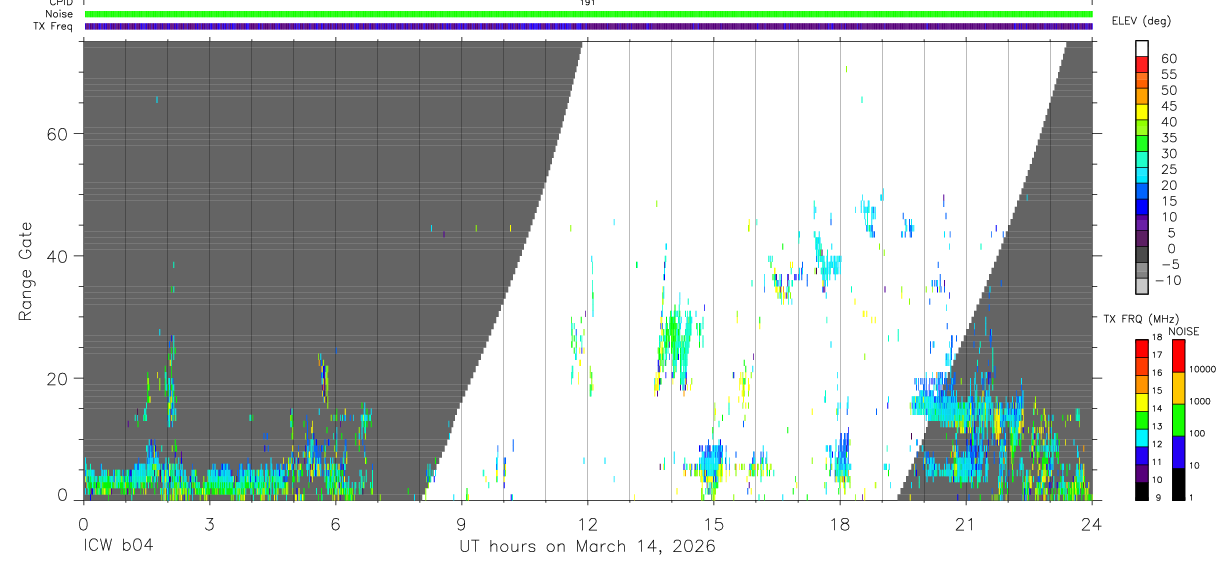Screen dimensions: 1228x567
Task: Pick the green elevation swatch between 35 and 30
Action: tap(1142, 146)
